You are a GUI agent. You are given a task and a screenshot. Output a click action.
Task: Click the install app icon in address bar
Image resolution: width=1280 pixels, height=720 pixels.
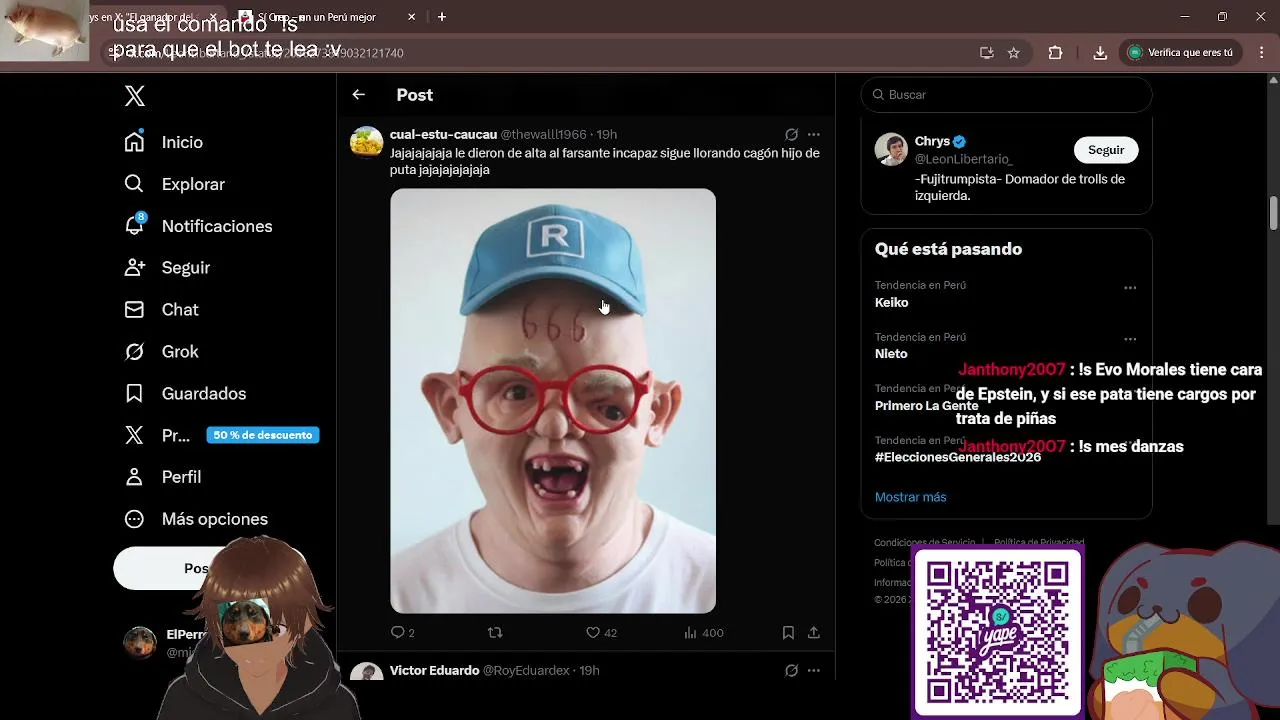[x=987, y=53]
